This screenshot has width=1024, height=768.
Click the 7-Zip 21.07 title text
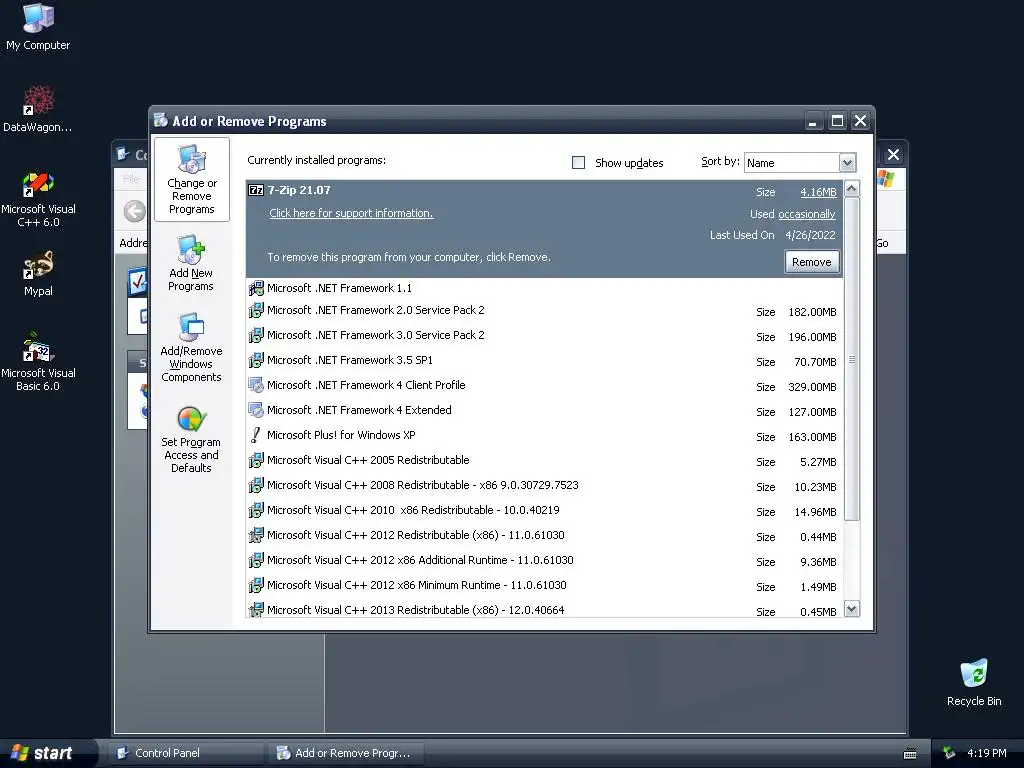[299, 190]
